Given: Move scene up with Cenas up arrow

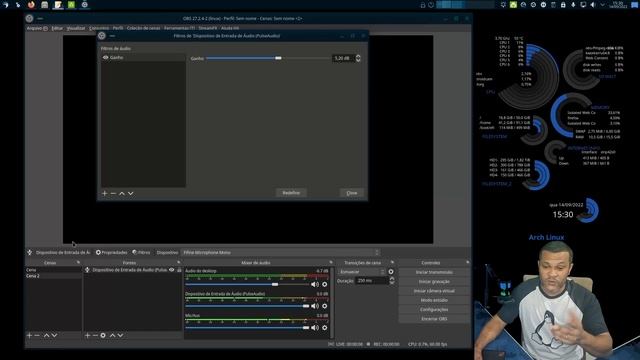Looking at the screenshot, I should tap(46, 335).
